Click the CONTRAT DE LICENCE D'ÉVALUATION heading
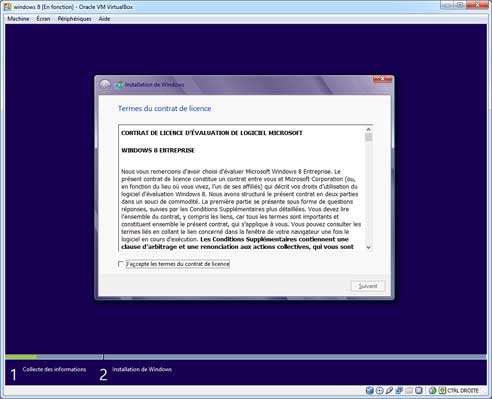 pos(212,133)
